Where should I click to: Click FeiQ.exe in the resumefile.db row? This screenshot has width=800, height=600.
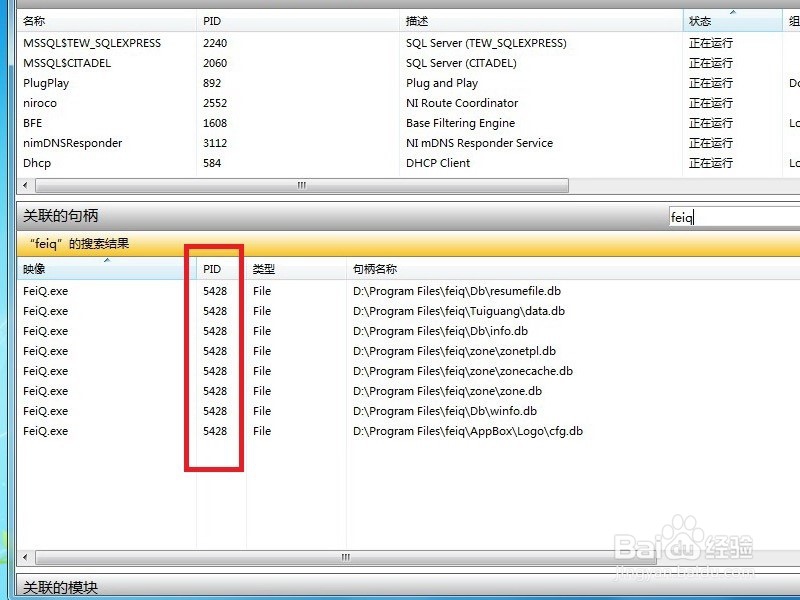pyautogui.click(x=45, y=291)
